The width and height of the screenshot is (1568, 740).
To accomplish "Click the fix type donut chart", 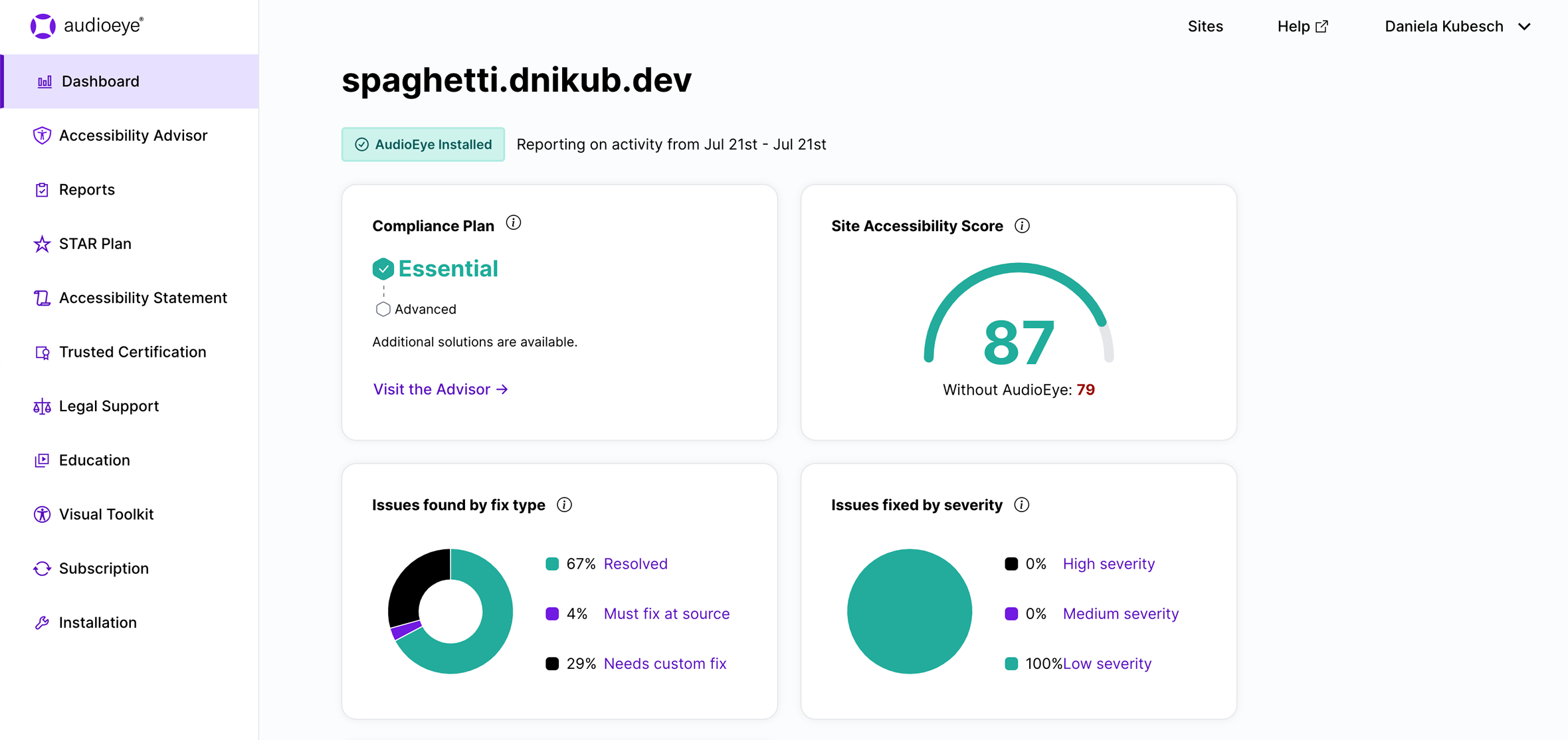I will pos(450,611).
